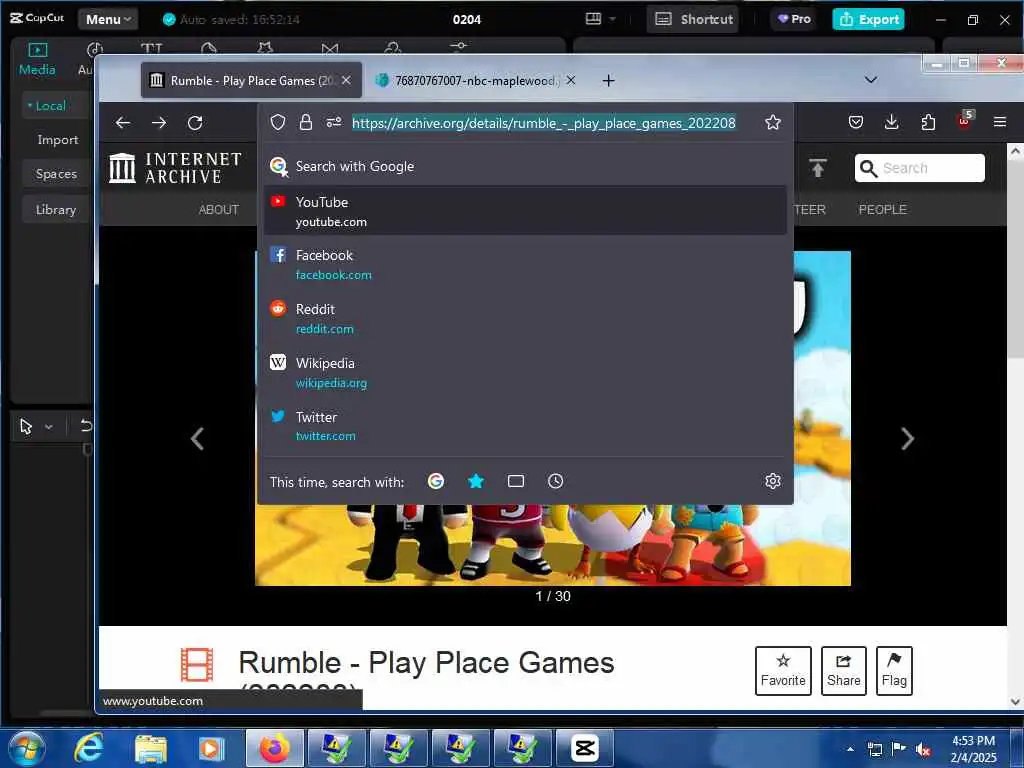Go to previous image in carousel
Screen dimensions: 1024x768
tap(197, 438)
